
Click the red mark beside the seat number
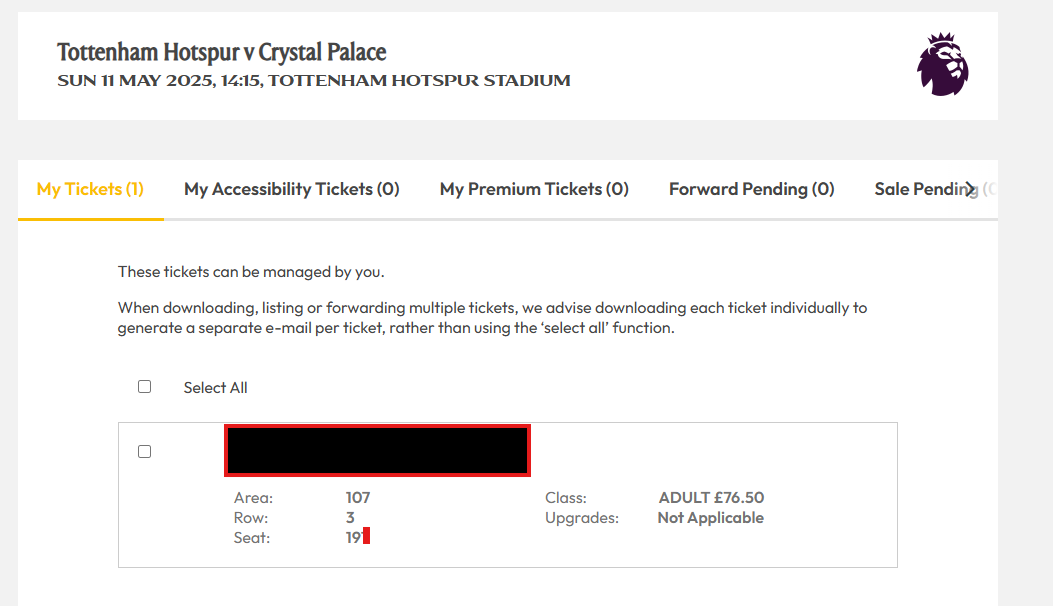[367, 536]
